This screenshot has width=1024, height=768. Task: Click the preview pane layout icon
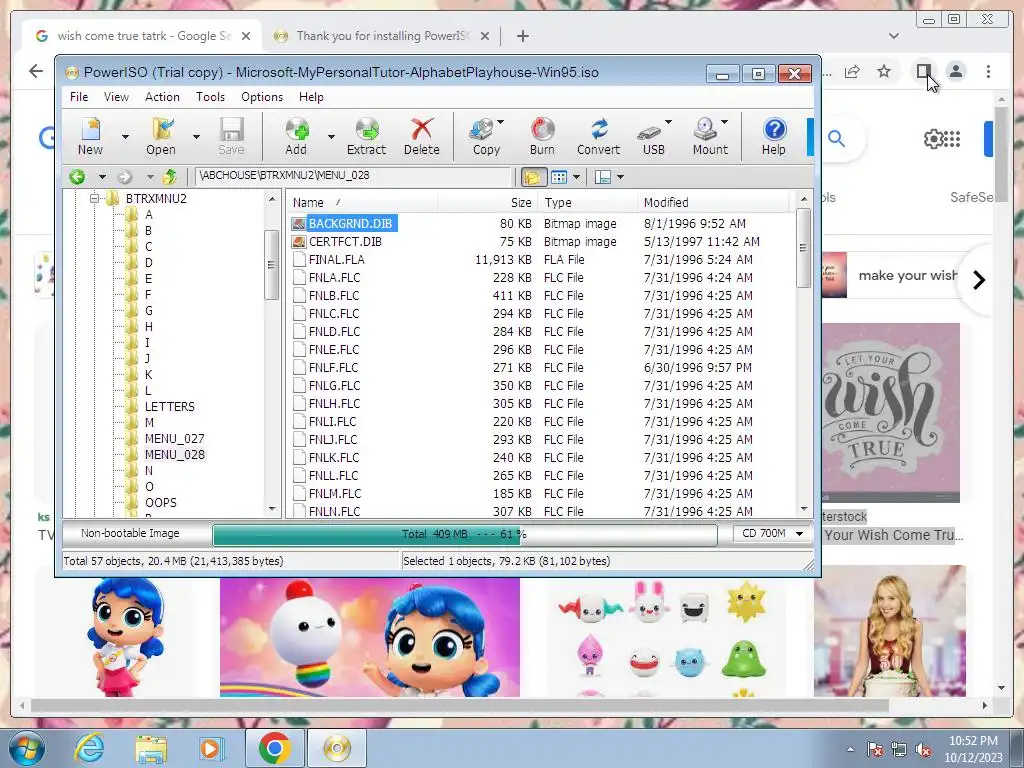click(x=602, y=176)
